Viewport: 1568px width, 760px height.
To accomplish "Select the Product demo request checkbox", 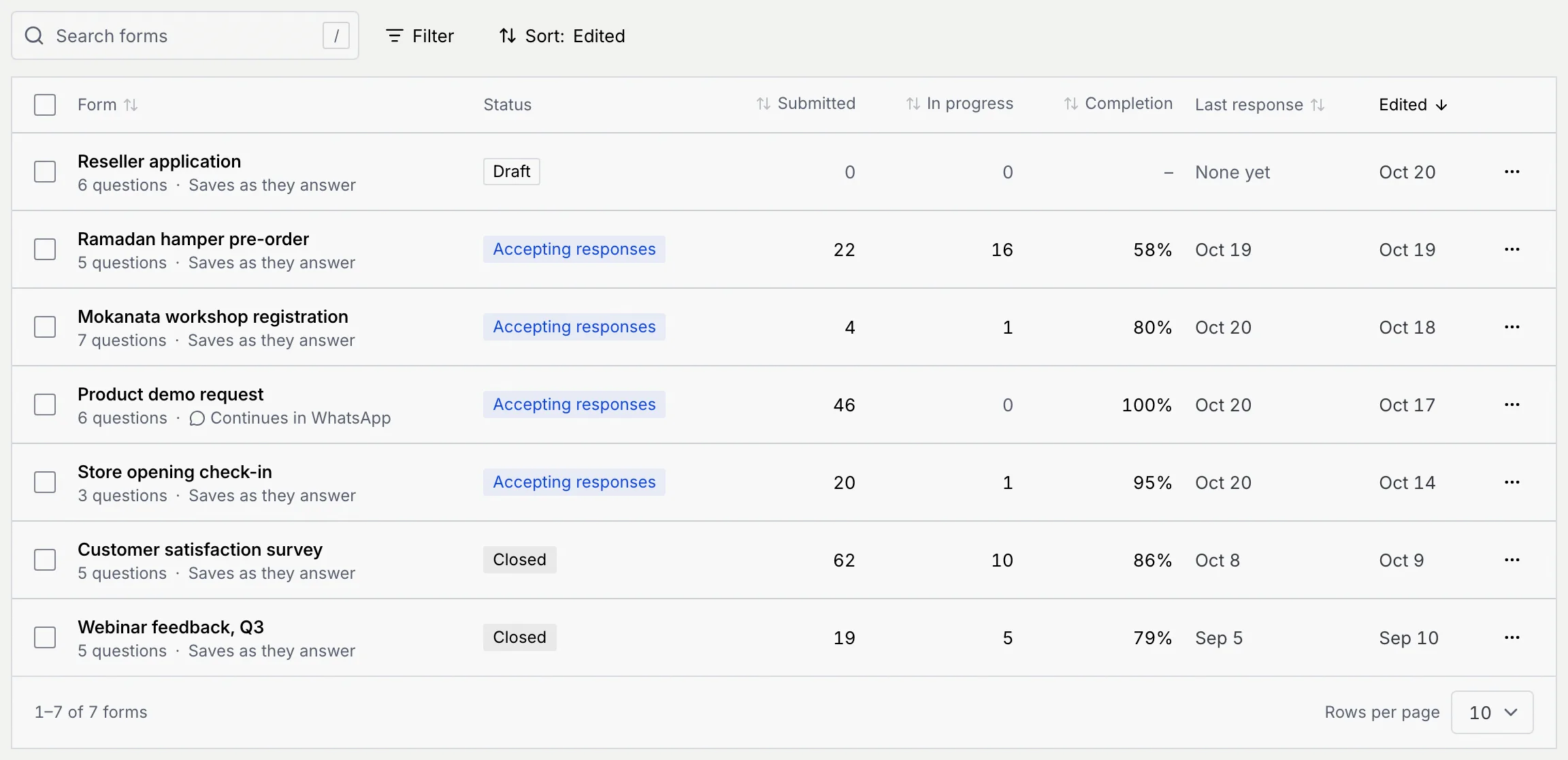I will point(45,405).
